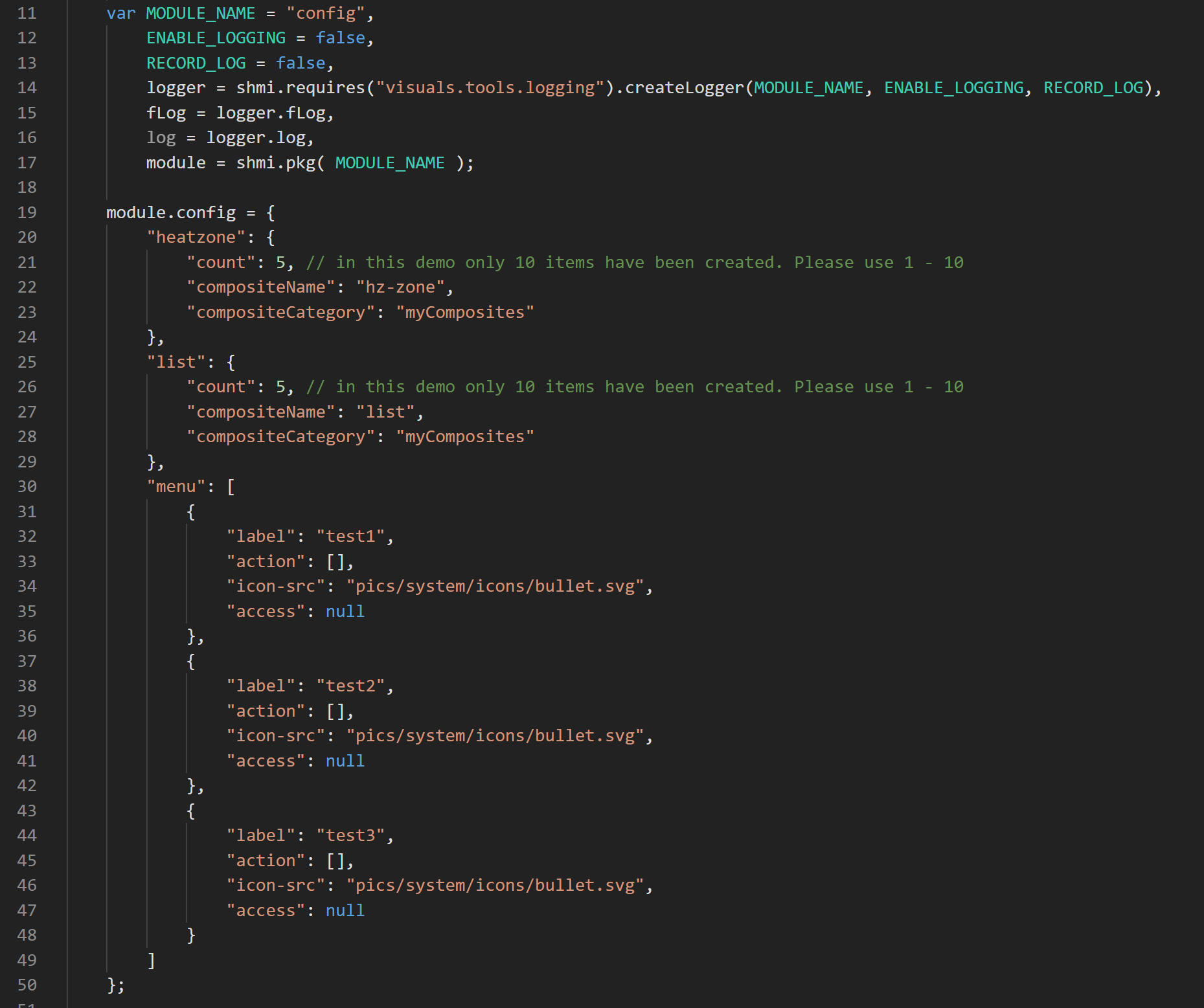
Task: Click false value after ENABLE_LOGGING on line 12
Action: coord(340,38)
